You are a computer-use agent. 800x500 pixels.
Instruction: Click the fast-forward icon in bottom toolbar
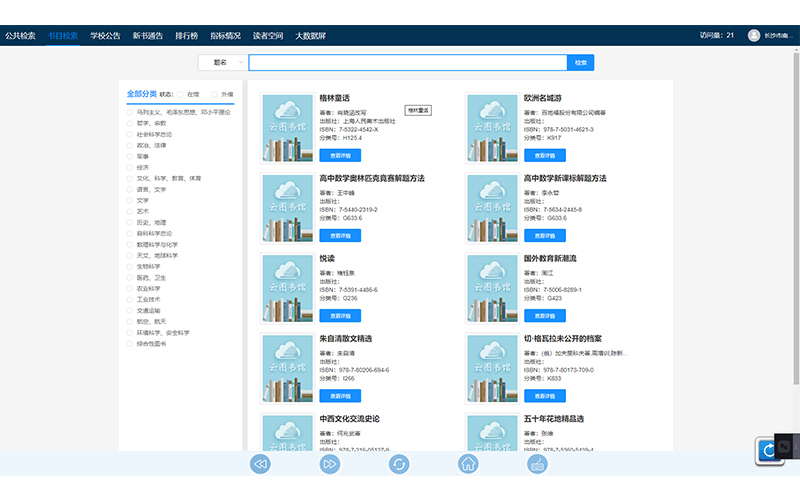tap(330, 464)
